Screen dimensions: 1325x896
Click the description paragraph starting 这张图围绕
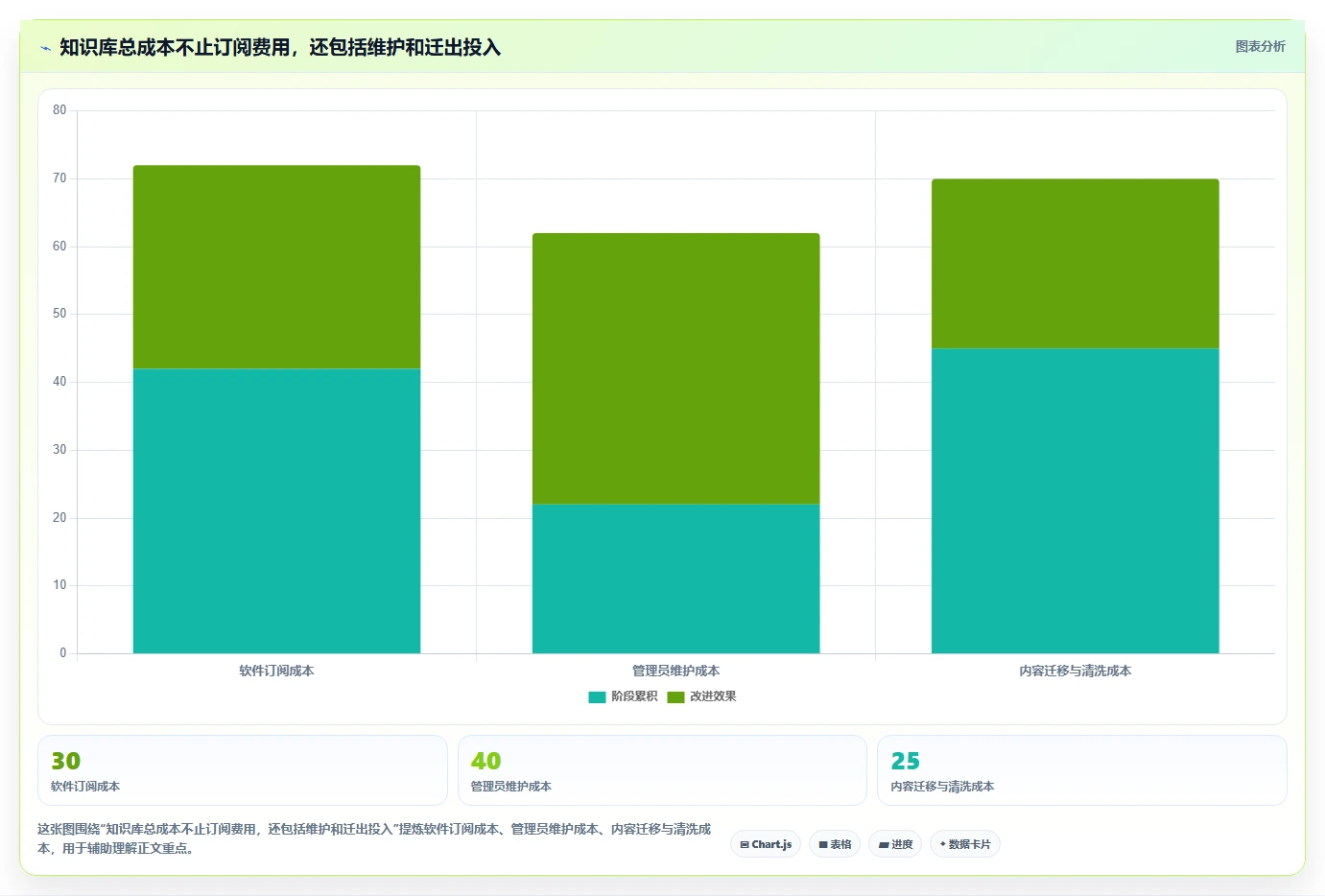coord(374,838)
